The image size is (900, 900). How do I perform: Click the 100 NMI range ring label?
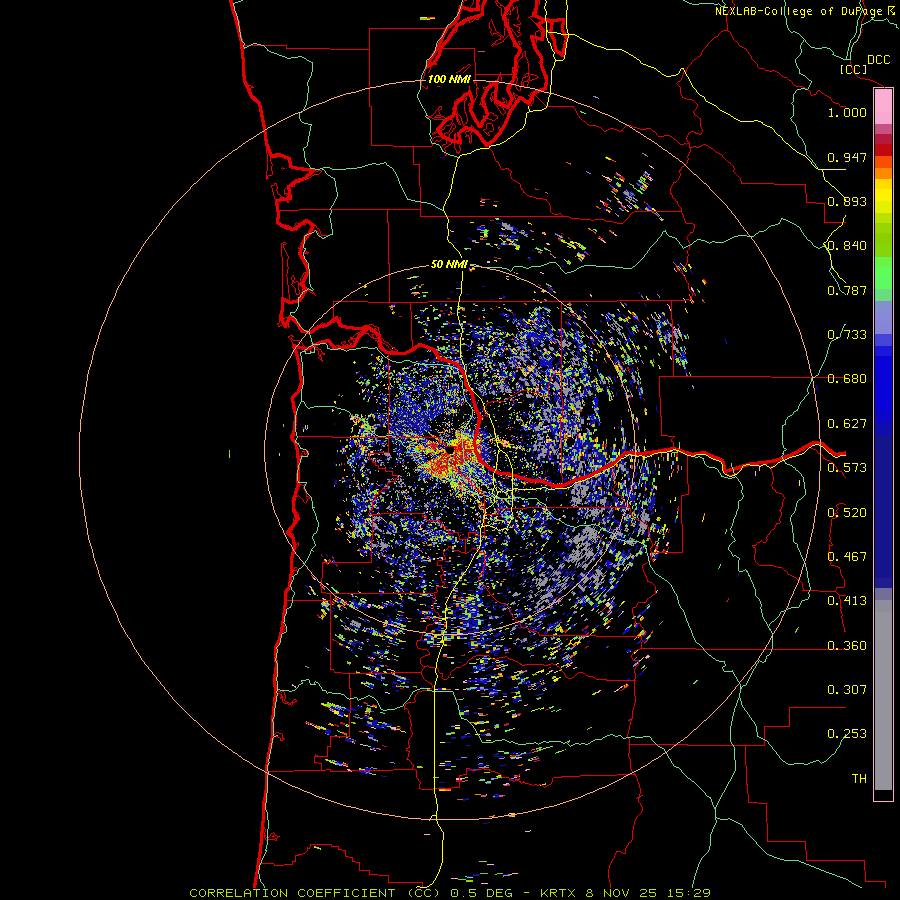[x=449, y=79]
